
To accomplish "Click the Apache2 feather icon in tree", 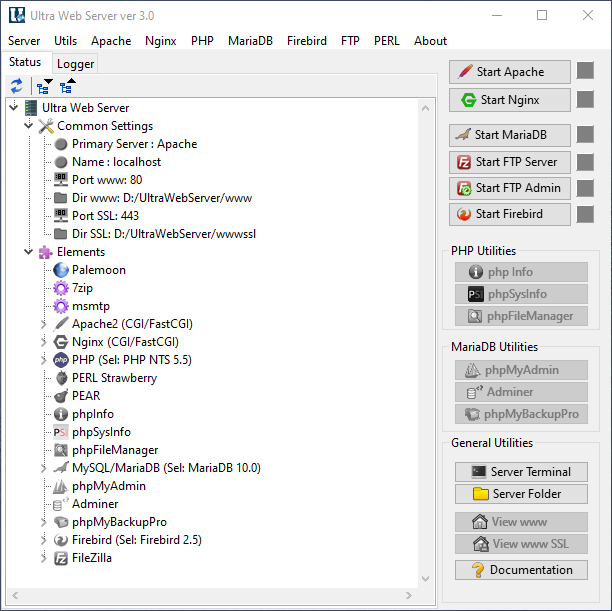I will 61,324.
